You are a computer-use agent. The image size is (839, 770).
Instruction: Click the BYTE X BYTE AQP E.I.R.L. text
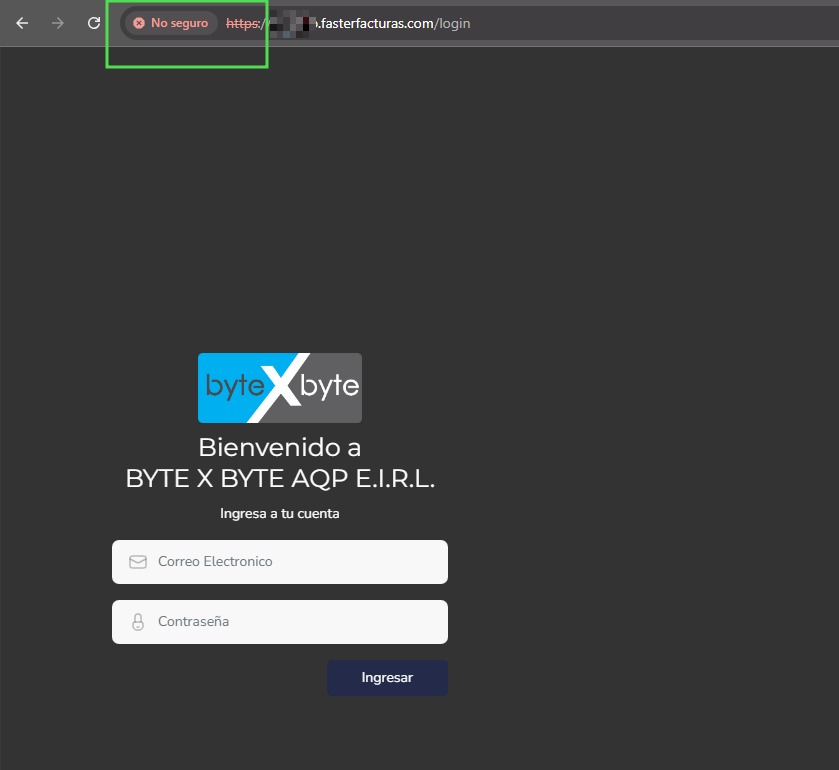pyautogui.click(x=280, y=479)
